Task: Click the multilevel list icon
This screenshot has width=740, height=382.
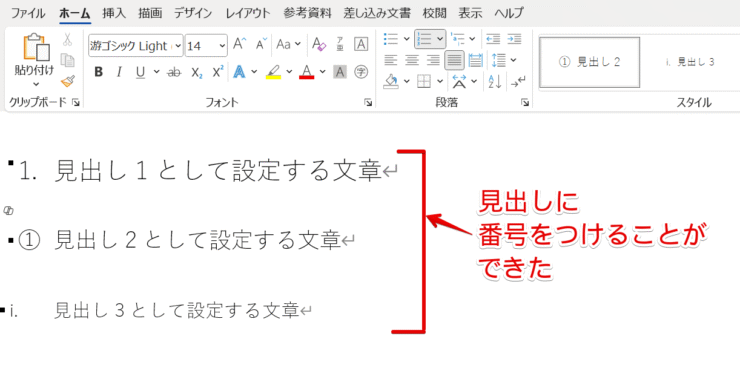Action: [458, 39]
